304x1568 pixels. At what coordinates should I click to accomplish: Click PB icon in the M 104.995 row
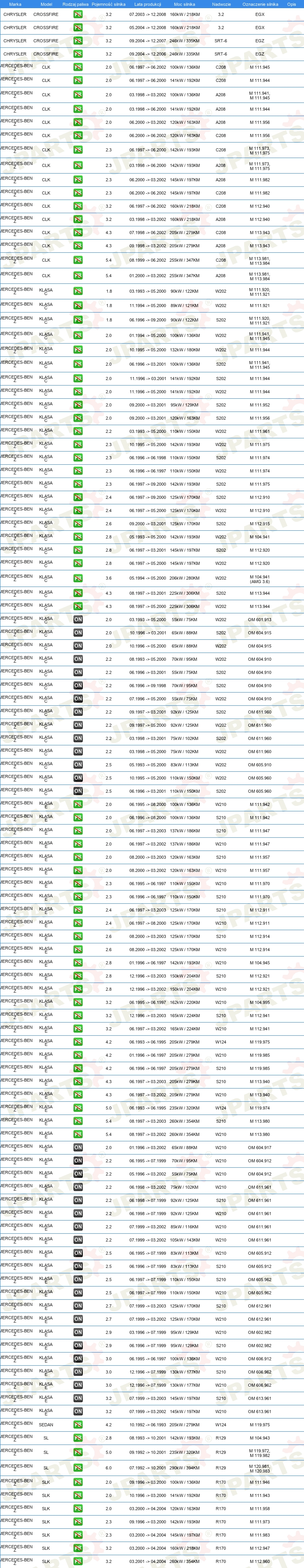pos(78,1002)
